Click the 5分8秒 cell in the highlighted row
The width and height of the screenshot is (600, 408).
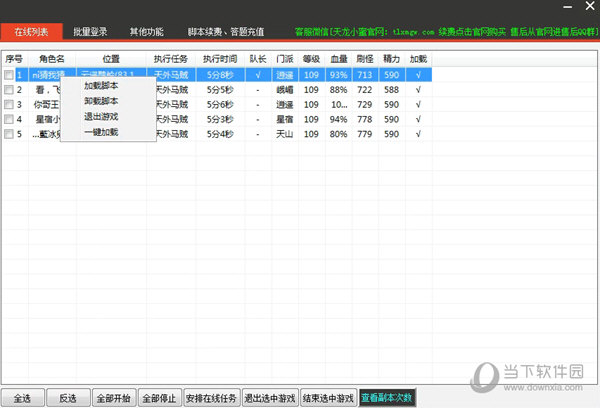point(220,75)
